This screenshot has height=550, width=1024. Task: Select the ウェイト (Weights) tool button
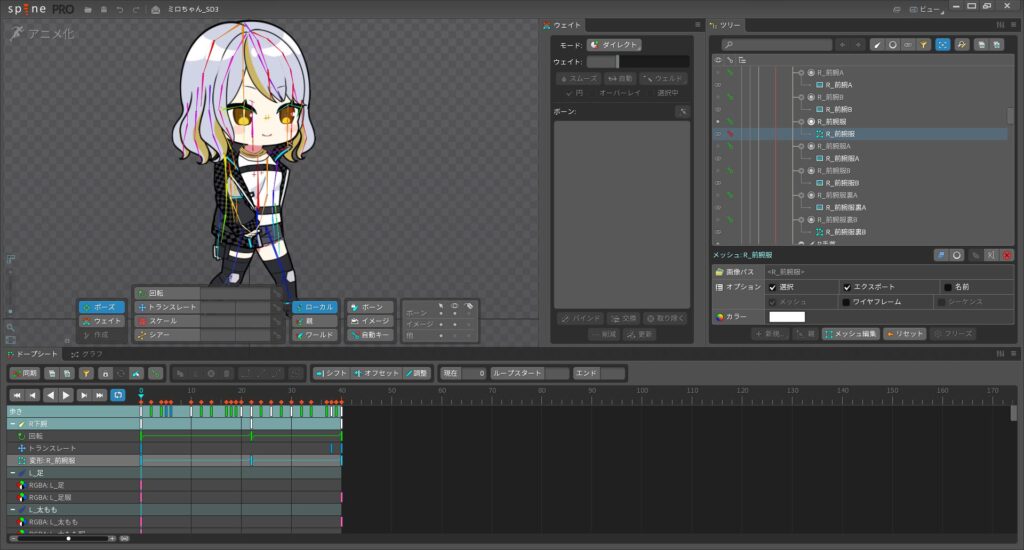point(101,321)
